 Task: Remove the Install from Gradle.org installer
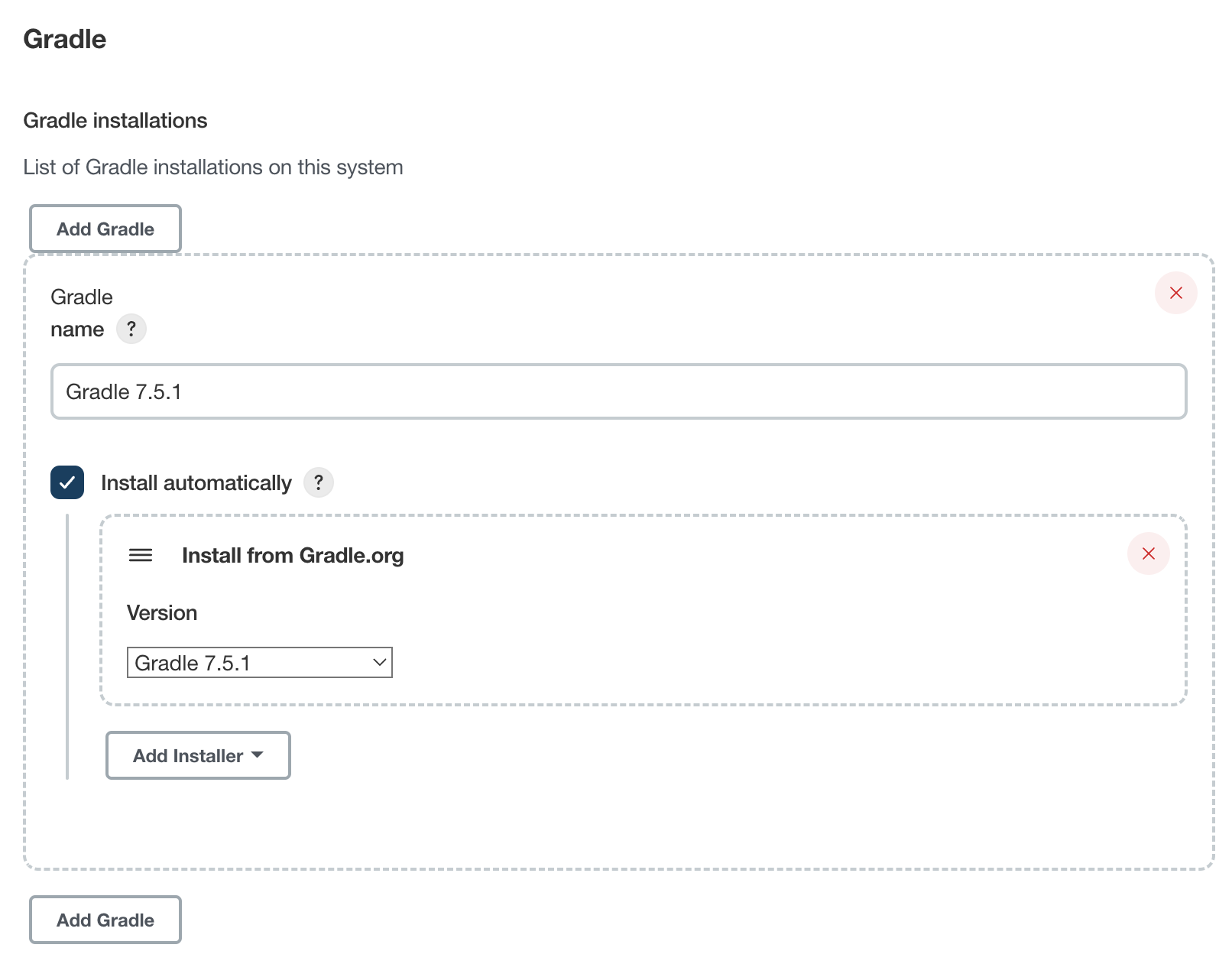1148,553
